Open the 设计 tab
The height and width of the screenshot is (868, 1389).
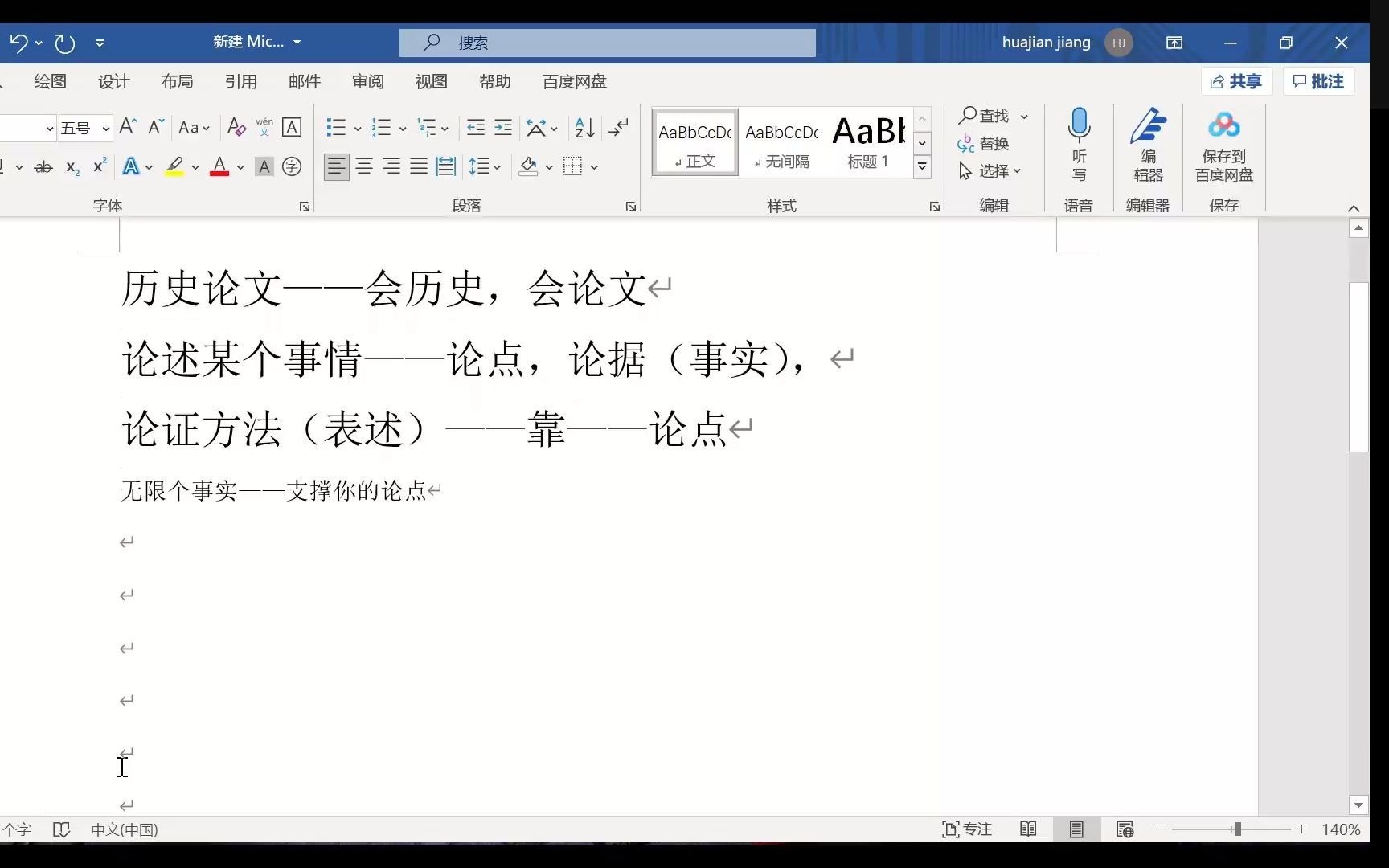pyautogui.click(x=113, y=81)
